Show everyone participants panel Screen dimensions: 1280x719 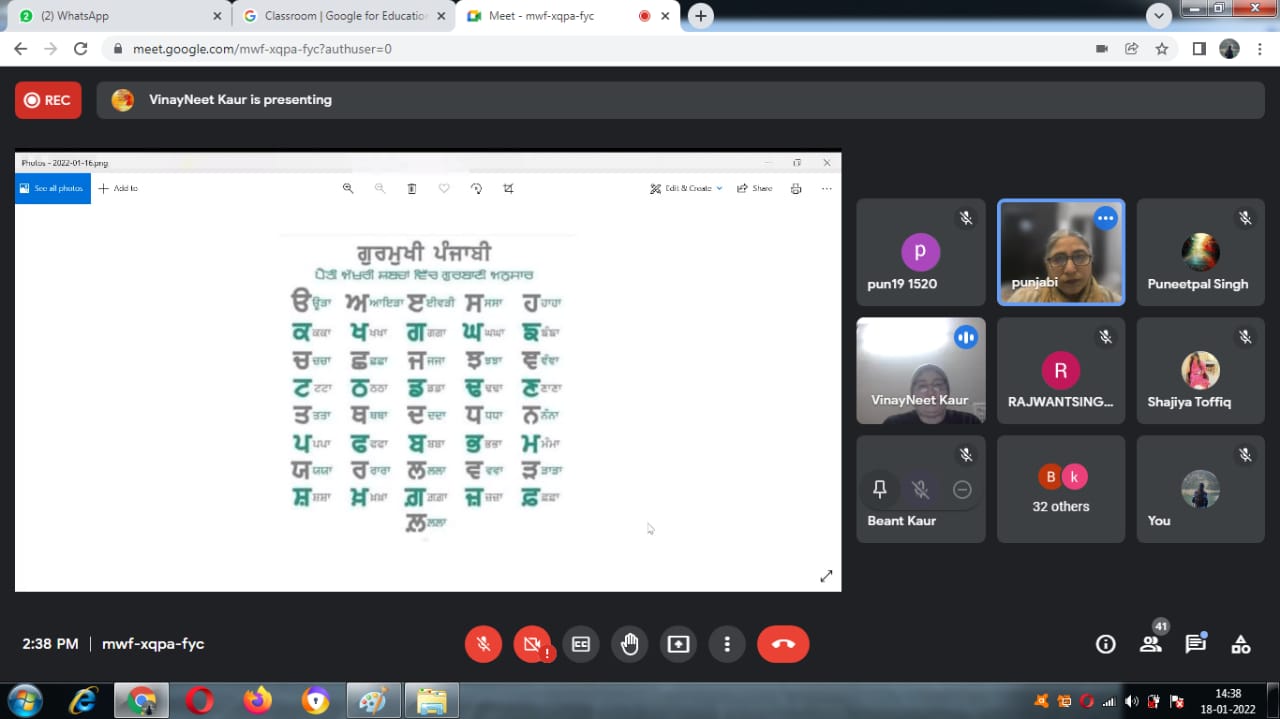click(x=1151, y=644)
